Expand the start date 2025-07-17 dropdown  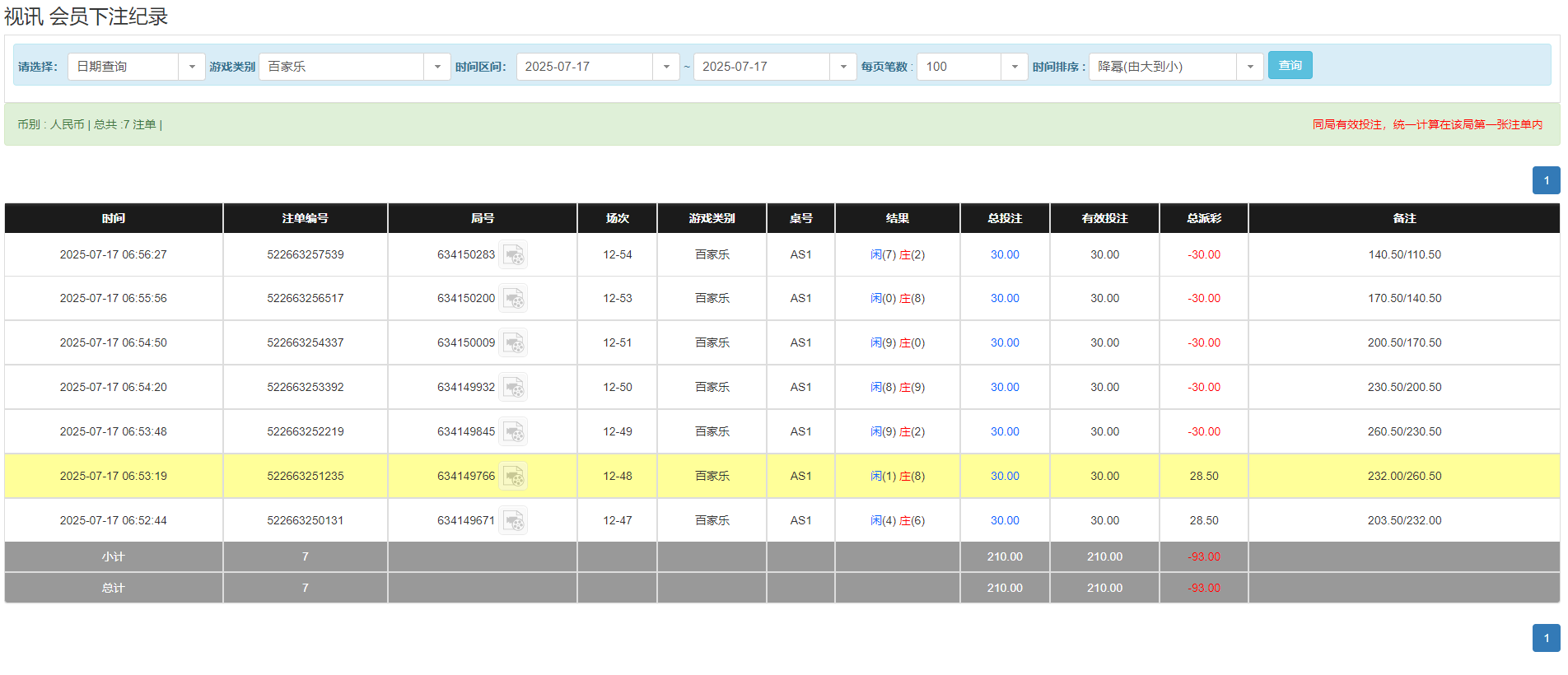[x=665, y=67]
